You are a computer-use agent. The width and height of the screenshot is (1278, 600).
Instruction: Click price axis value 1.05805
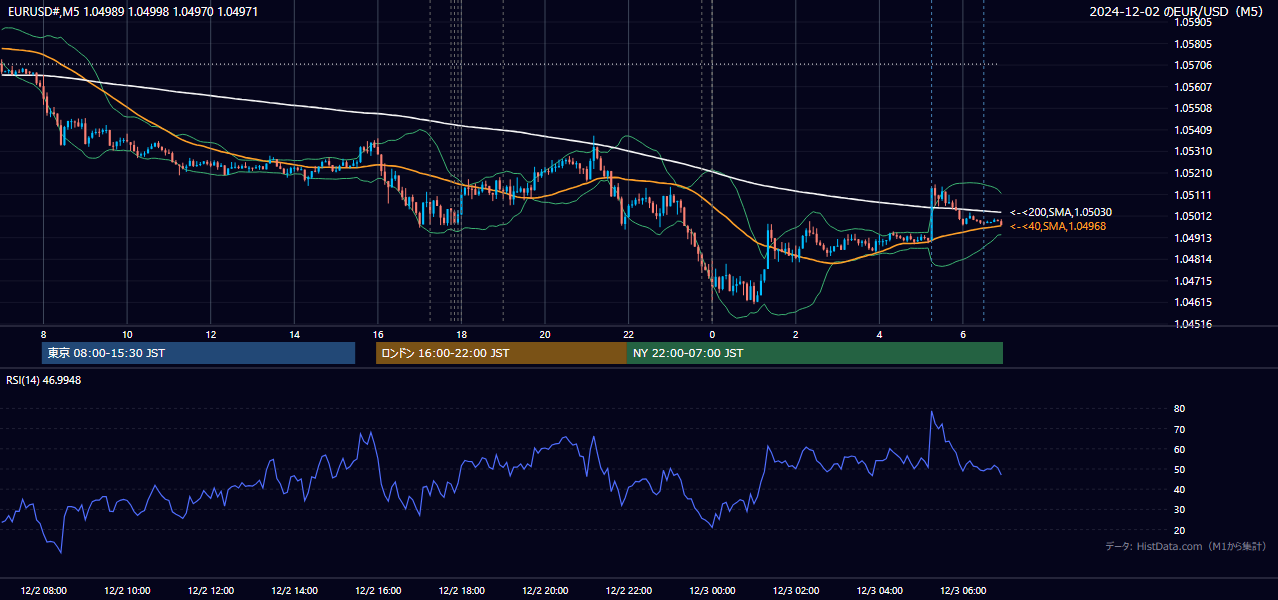1193,44
